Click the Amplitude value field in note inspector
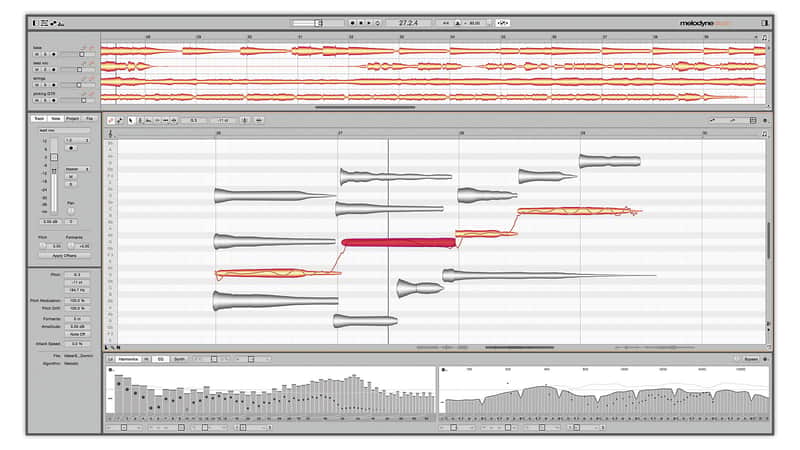Viewport: 800px width, 450px height. coord(77,326)
